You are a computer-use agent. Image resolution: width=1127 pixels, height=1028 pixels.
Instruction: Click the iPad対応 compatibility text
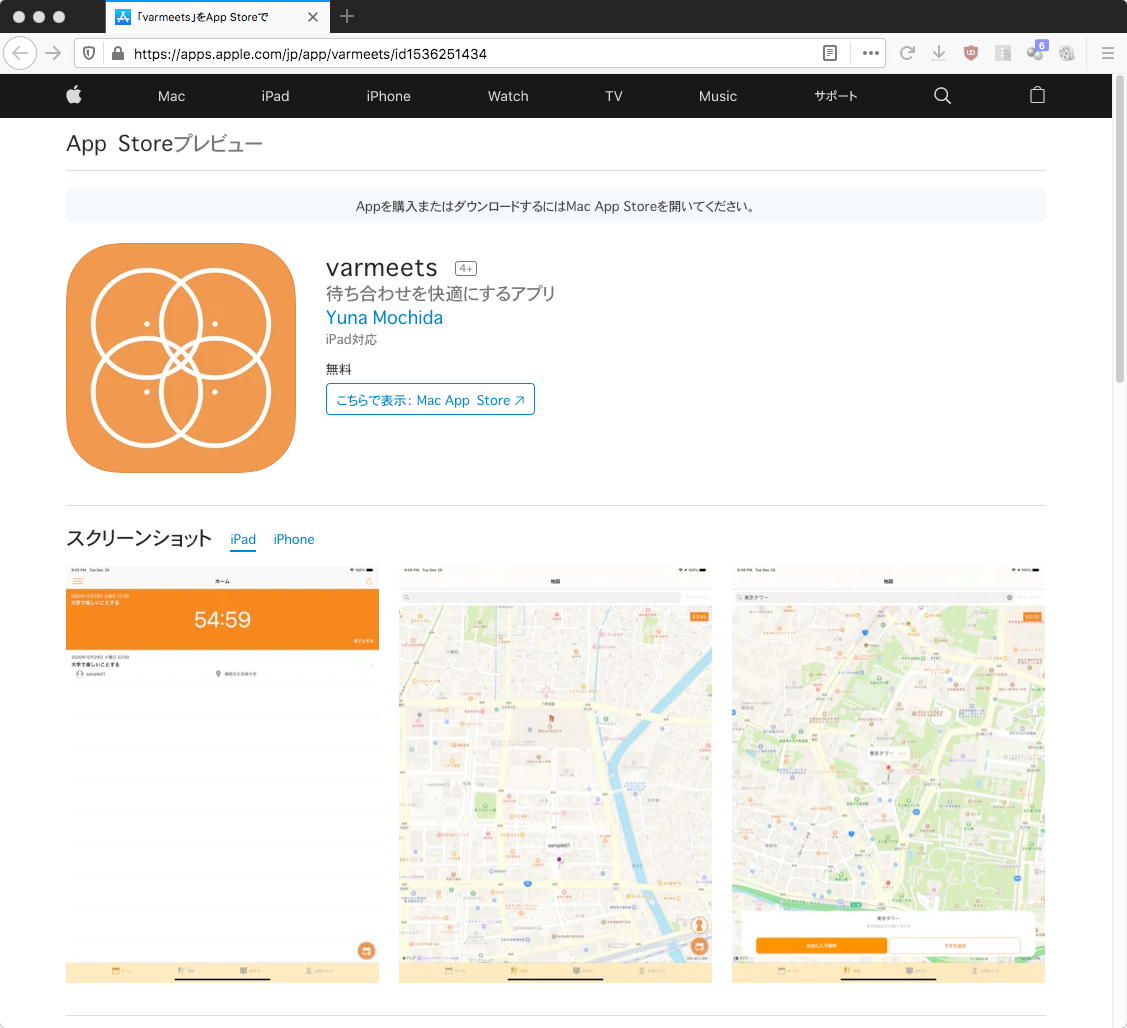click(x=351, y=339)
